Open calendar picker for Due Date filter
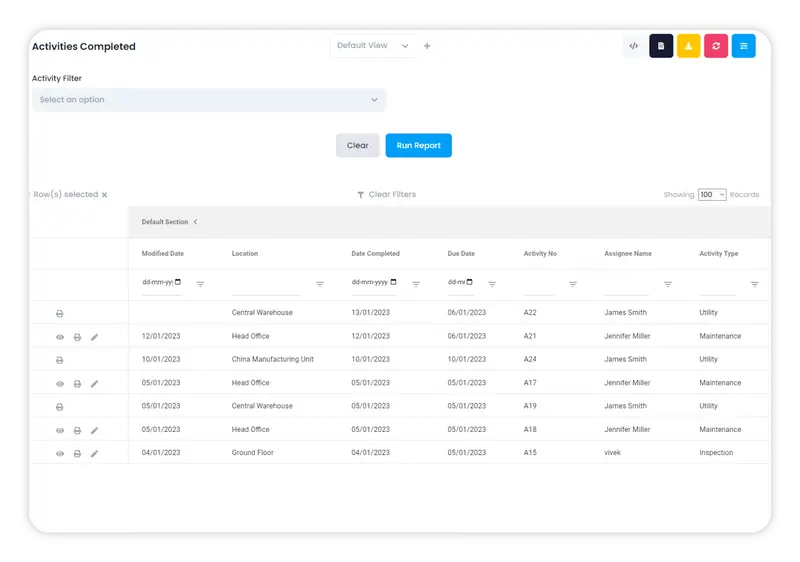This screenshot has width=800, height=562. pyautogui.click(x=469, y=282)
